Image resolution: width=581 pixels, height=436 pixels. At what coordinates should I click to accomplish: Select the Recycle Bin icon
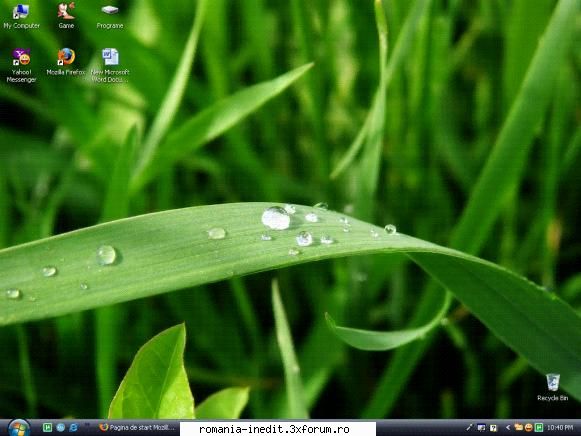(x=552, y=387)
